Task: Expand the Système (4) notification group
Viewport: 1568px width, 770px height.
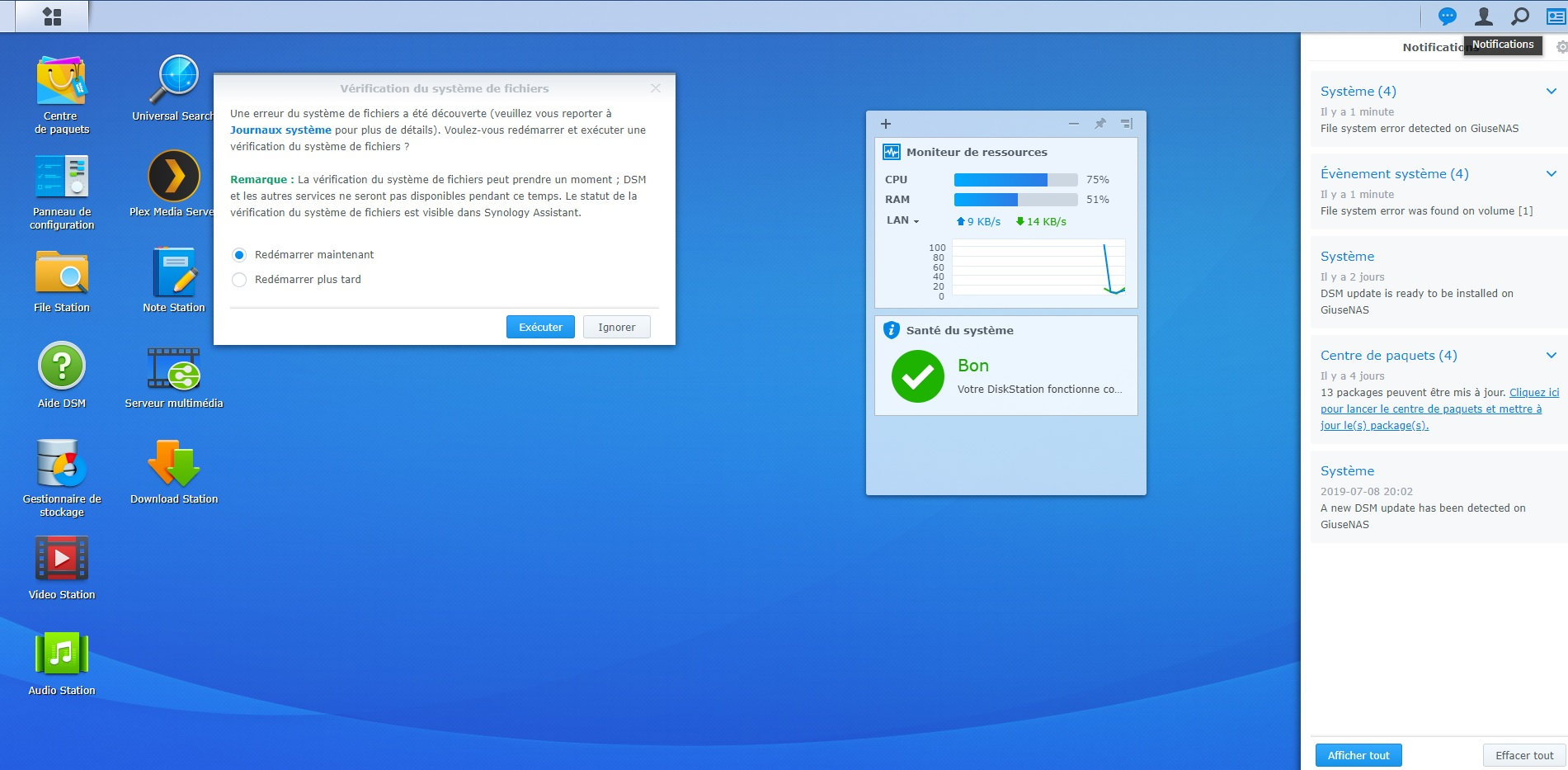Action: pyautogui.click(x=1552, y=92)
